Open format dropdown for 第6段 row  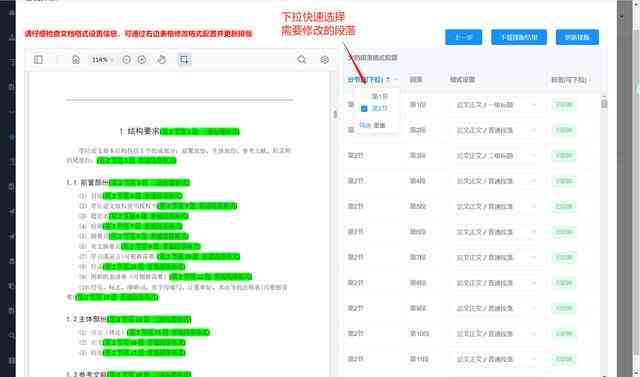(495, 232)
